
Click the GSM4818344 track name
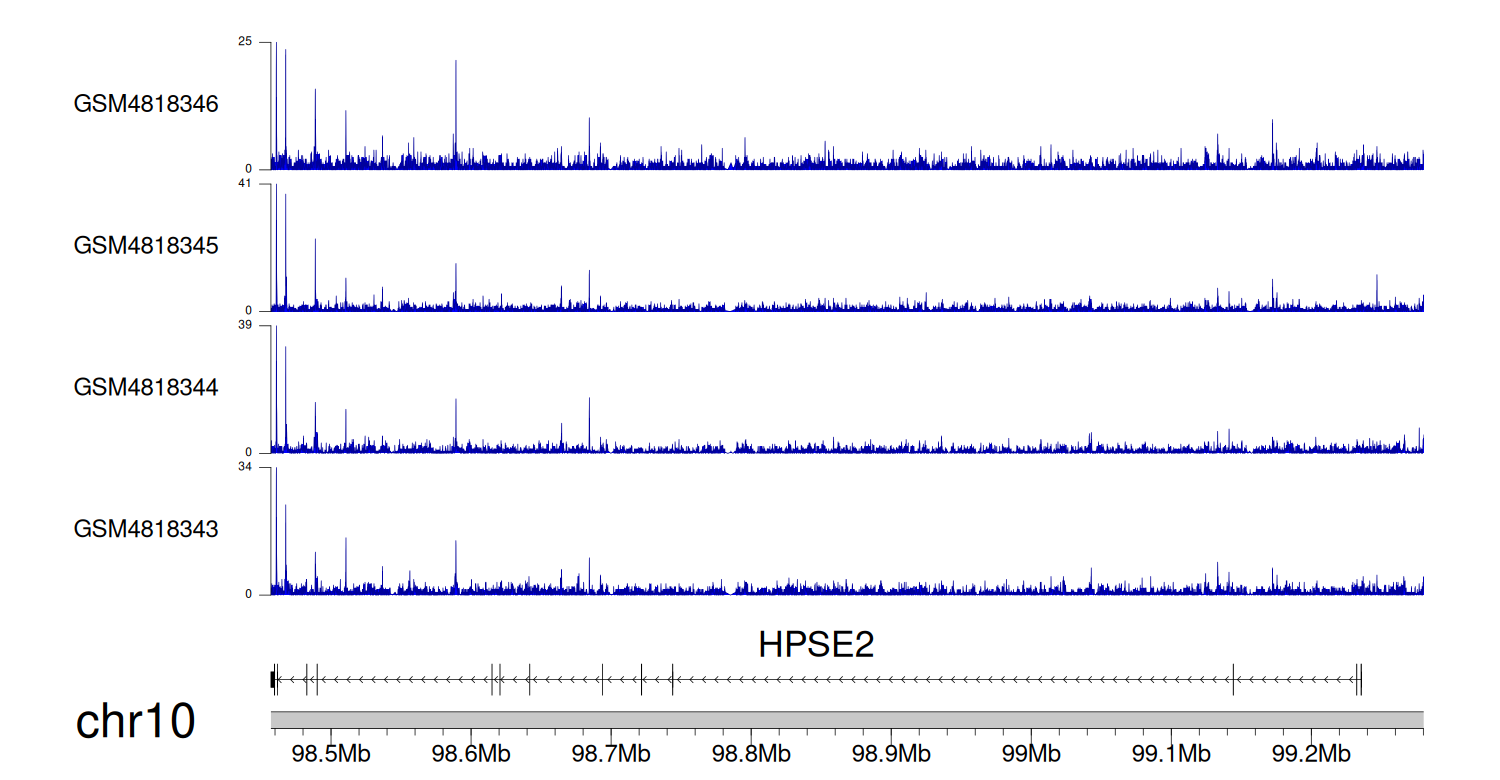click(146, 387)
